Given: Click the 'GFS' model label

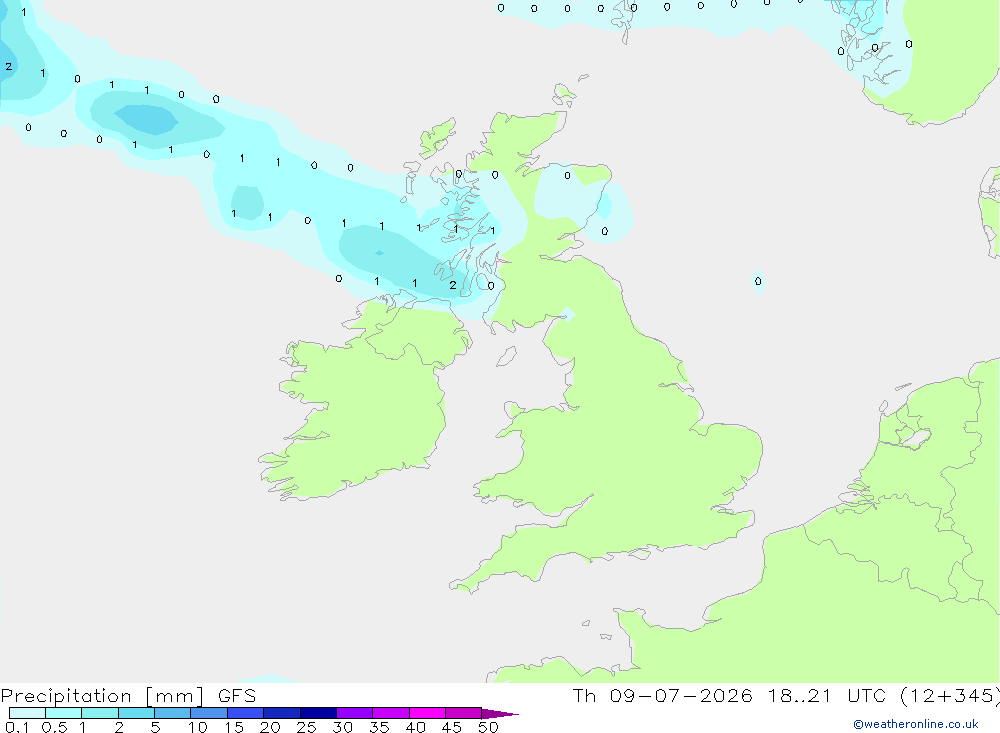Looking at the screenshot, I should click(x=237, y=696).
